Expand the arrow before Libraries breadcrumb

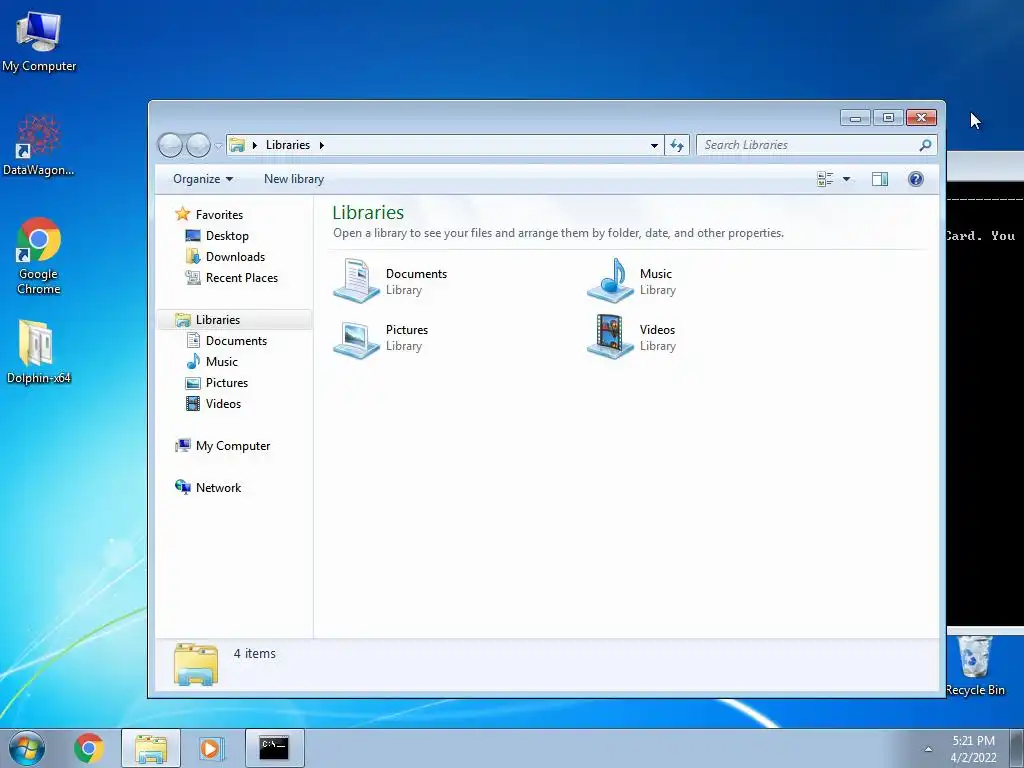(x=255, y=145)
